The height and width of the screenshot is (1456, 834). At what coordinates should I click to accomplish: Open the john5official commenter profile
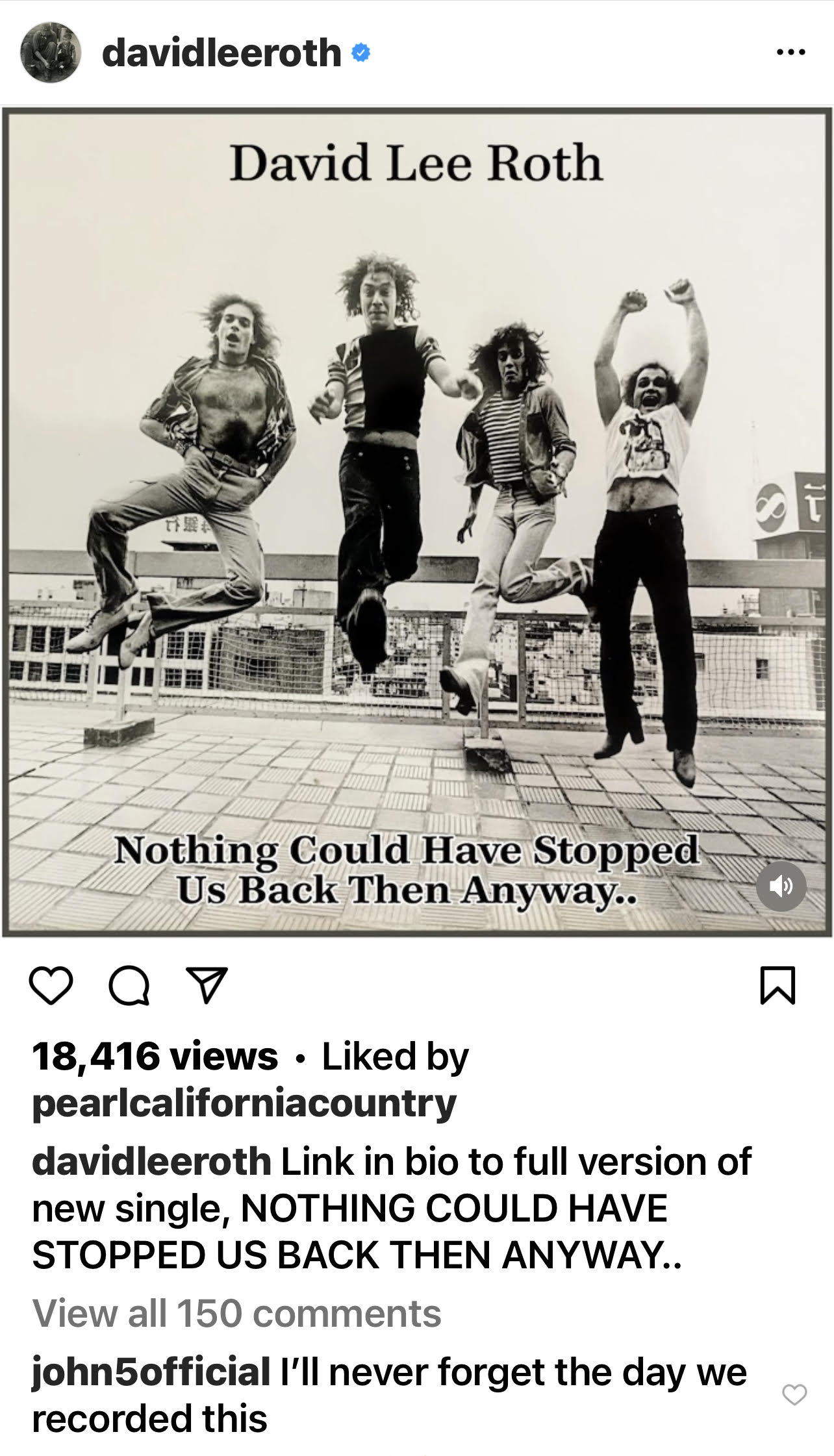[151, 1372]
